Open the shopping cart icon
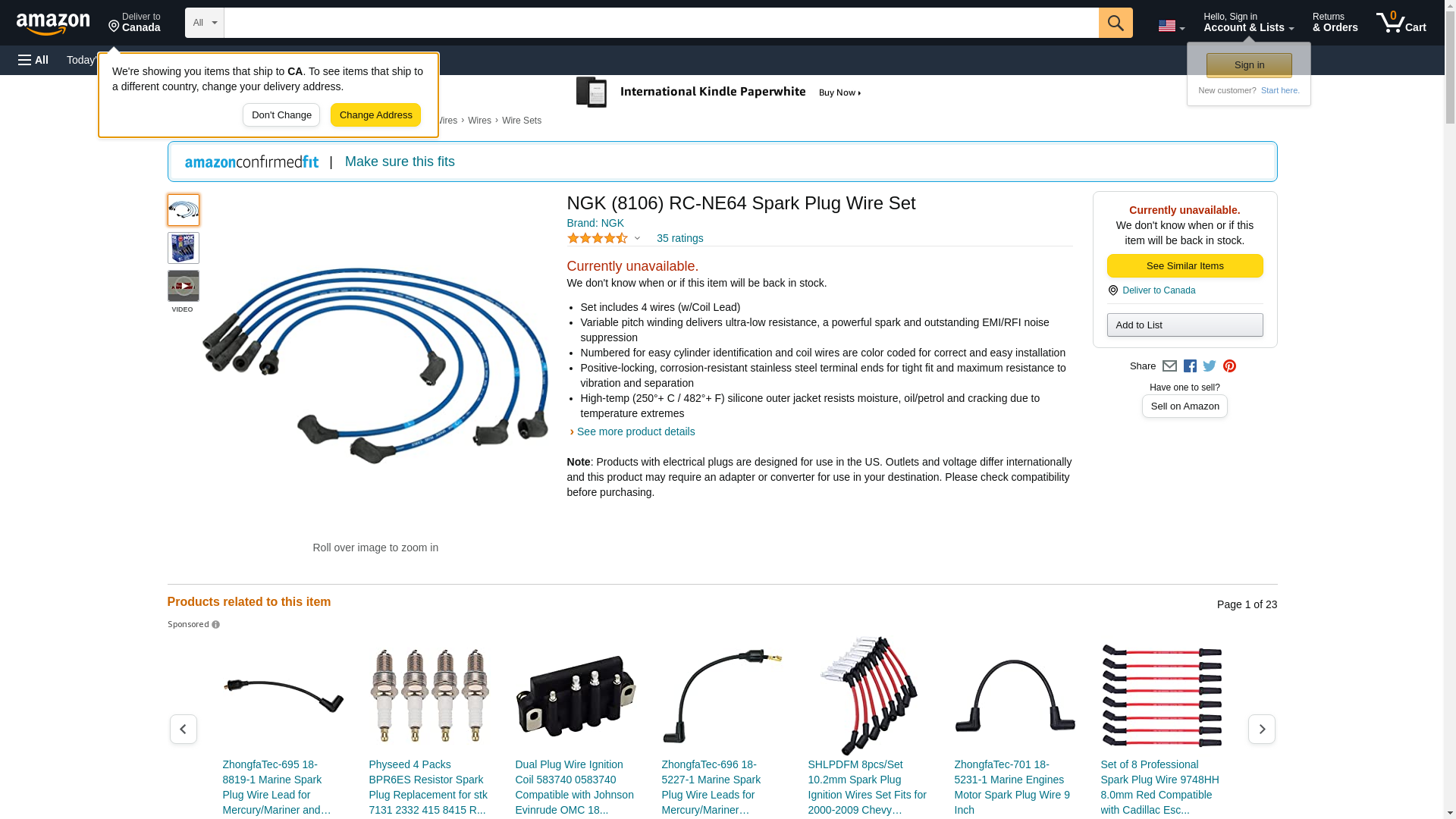The width and height of the screenshot is (1456, 819). pyautogui.click(x=1401, y=23)
